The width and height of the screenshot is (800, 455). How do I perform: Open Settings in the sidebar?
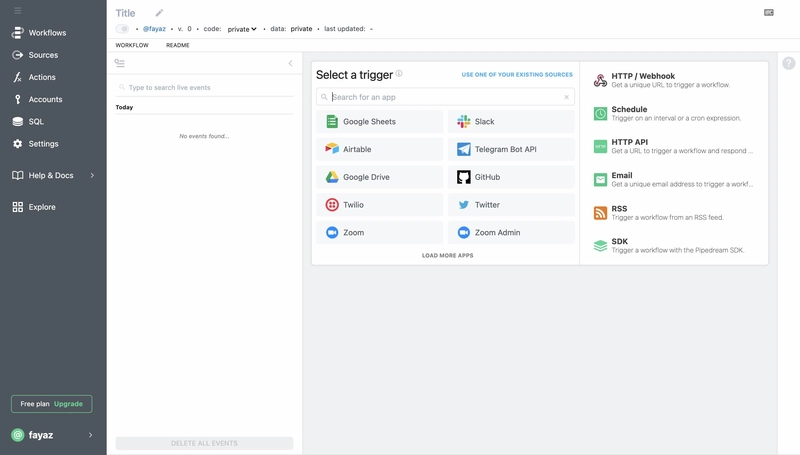click(x=35, y=144)
